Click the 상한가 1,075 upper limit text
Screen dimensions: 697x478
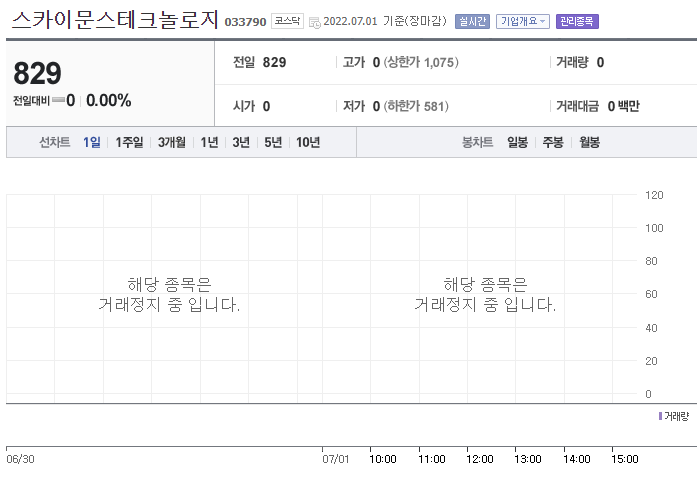pyautogui.click(x=421, y=62)
